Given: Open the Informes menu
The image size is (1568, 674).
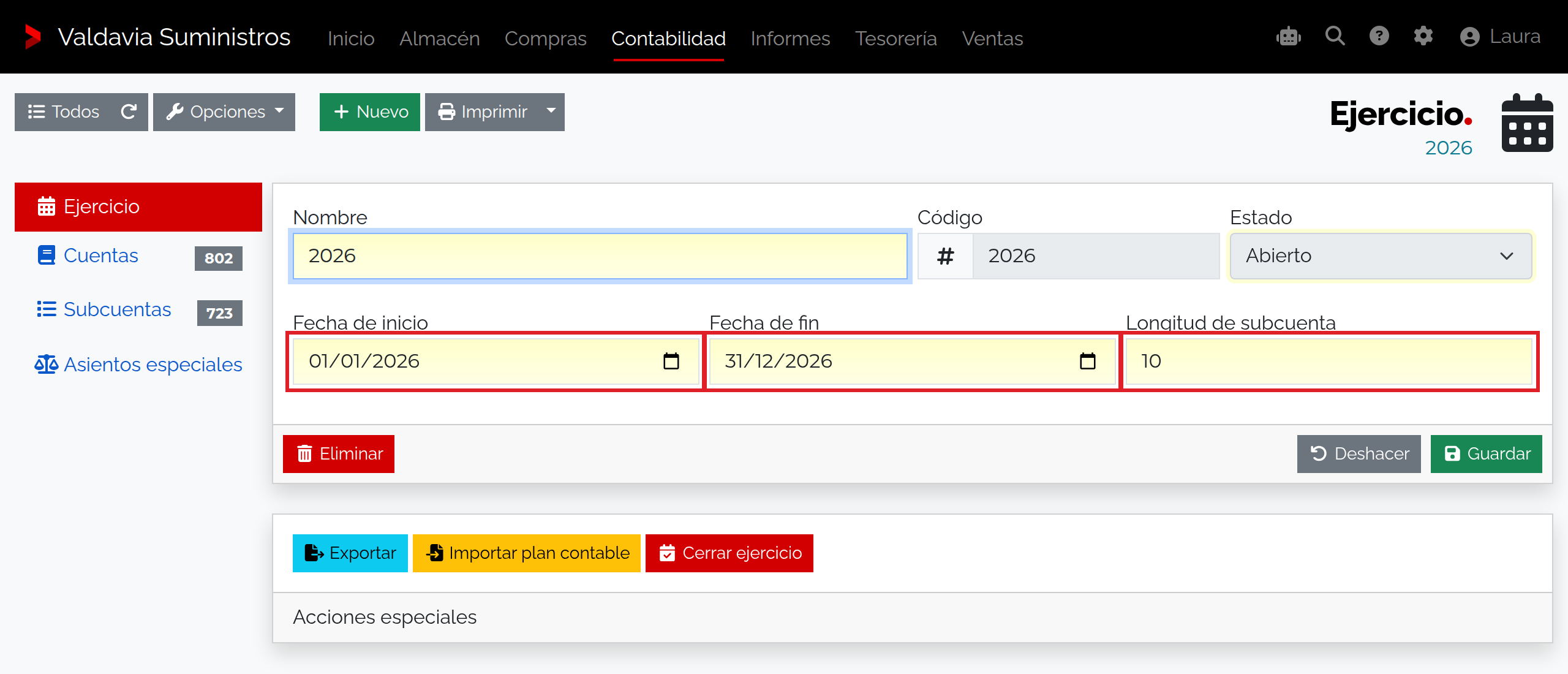Looking at the screenshot, I should click(x=791, y=38).
